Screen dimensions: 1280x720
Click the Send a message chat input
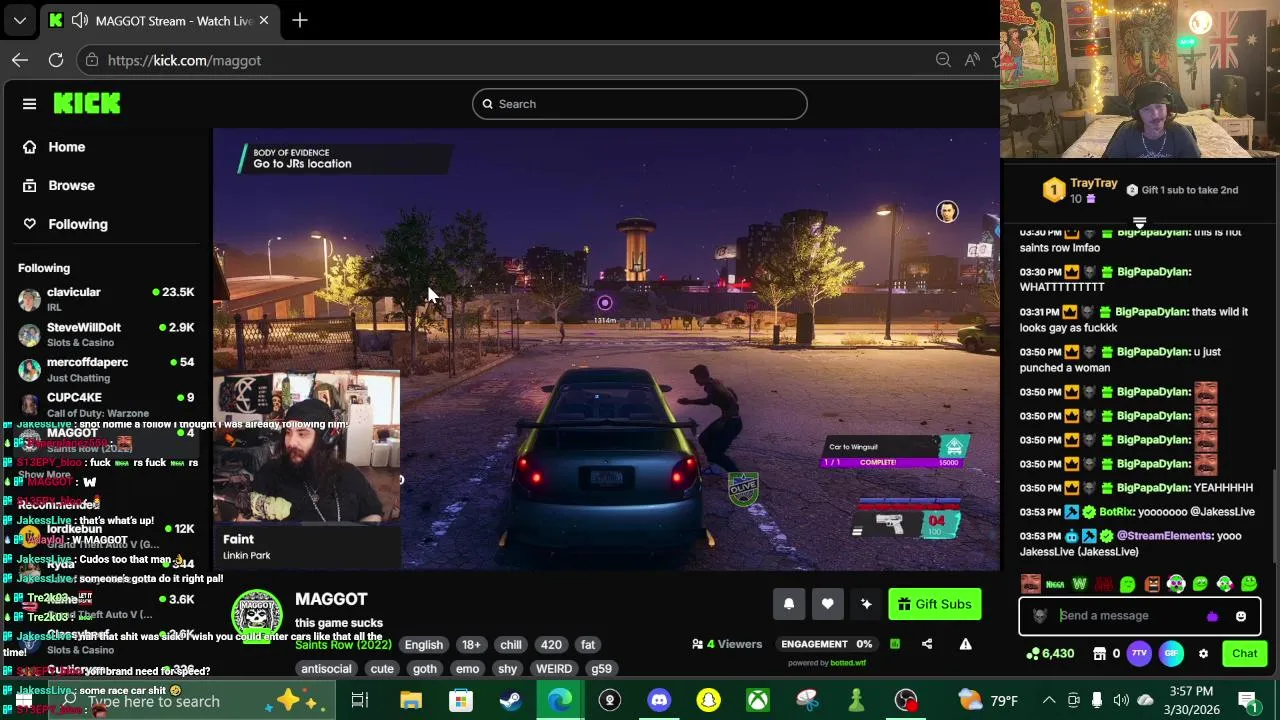tap(1130, 616)
